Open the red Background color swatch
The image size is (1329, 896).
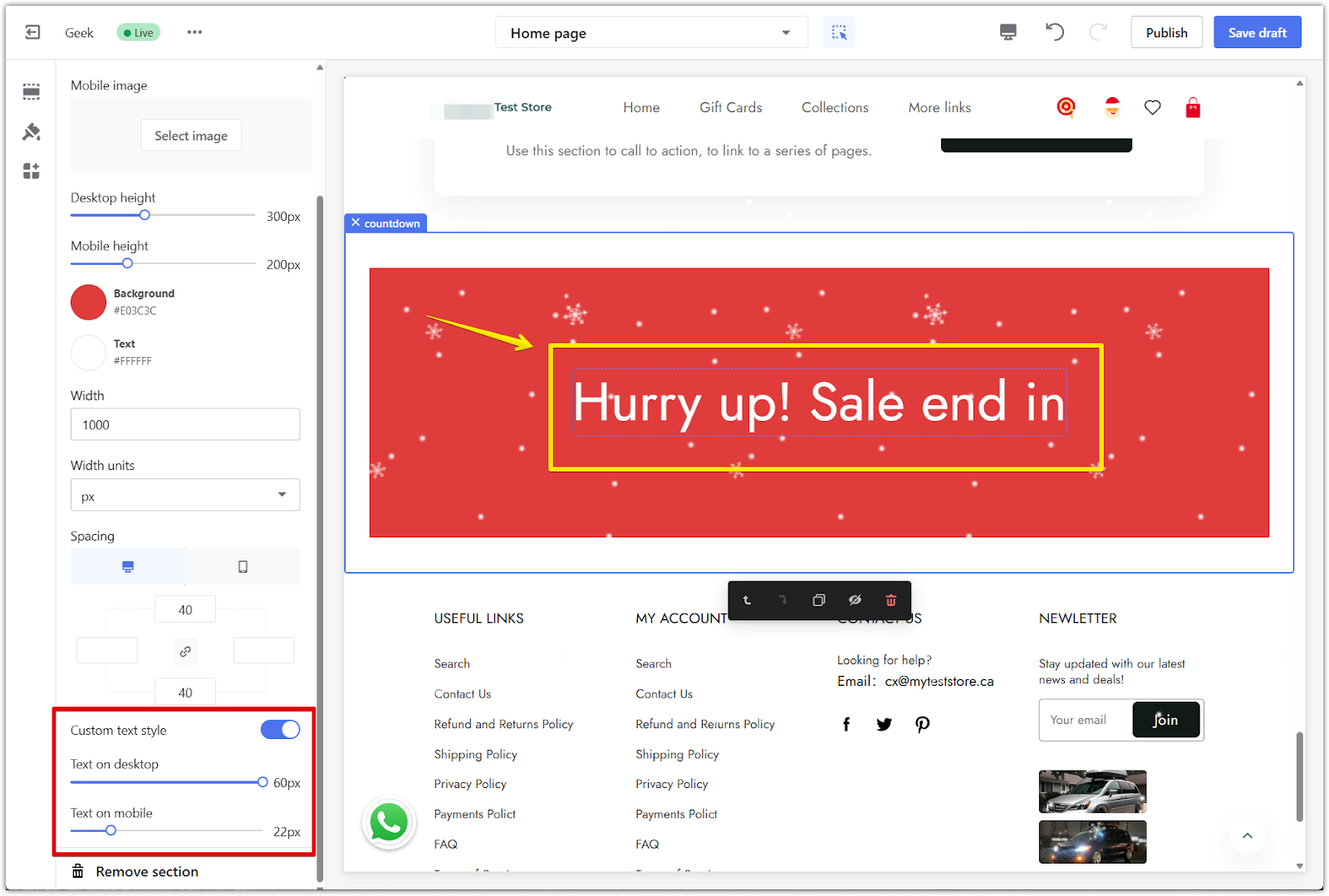click(x=88, y=302)
